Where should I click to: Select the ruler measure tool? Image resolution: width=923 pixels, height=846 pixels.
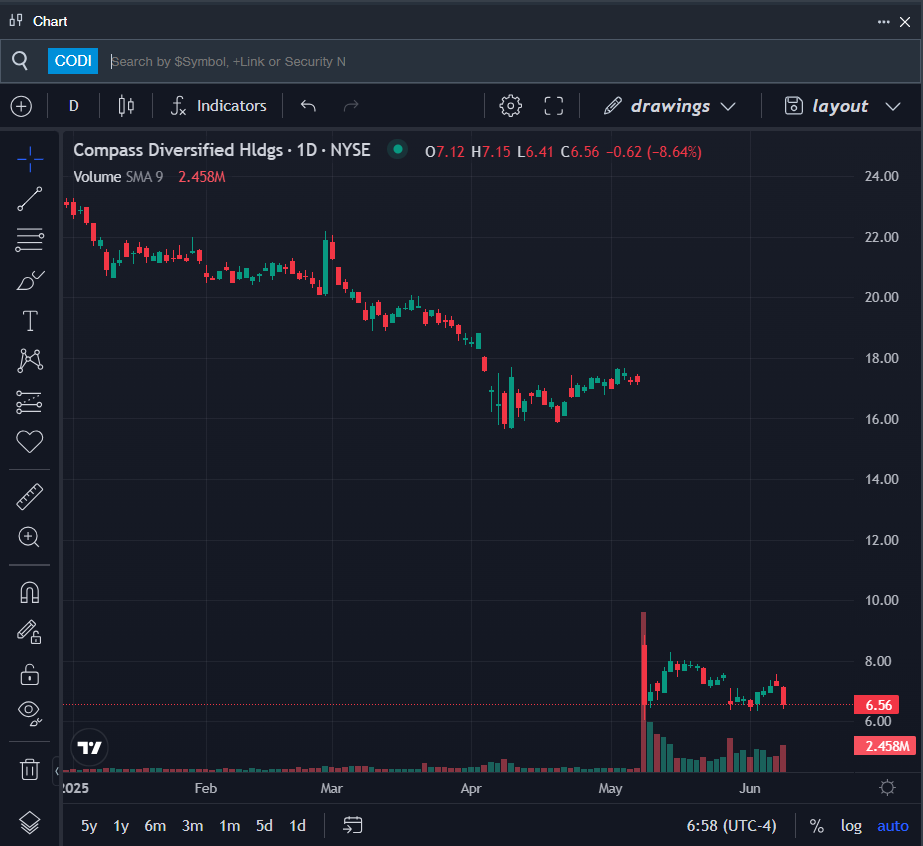(x=29, y=496)
